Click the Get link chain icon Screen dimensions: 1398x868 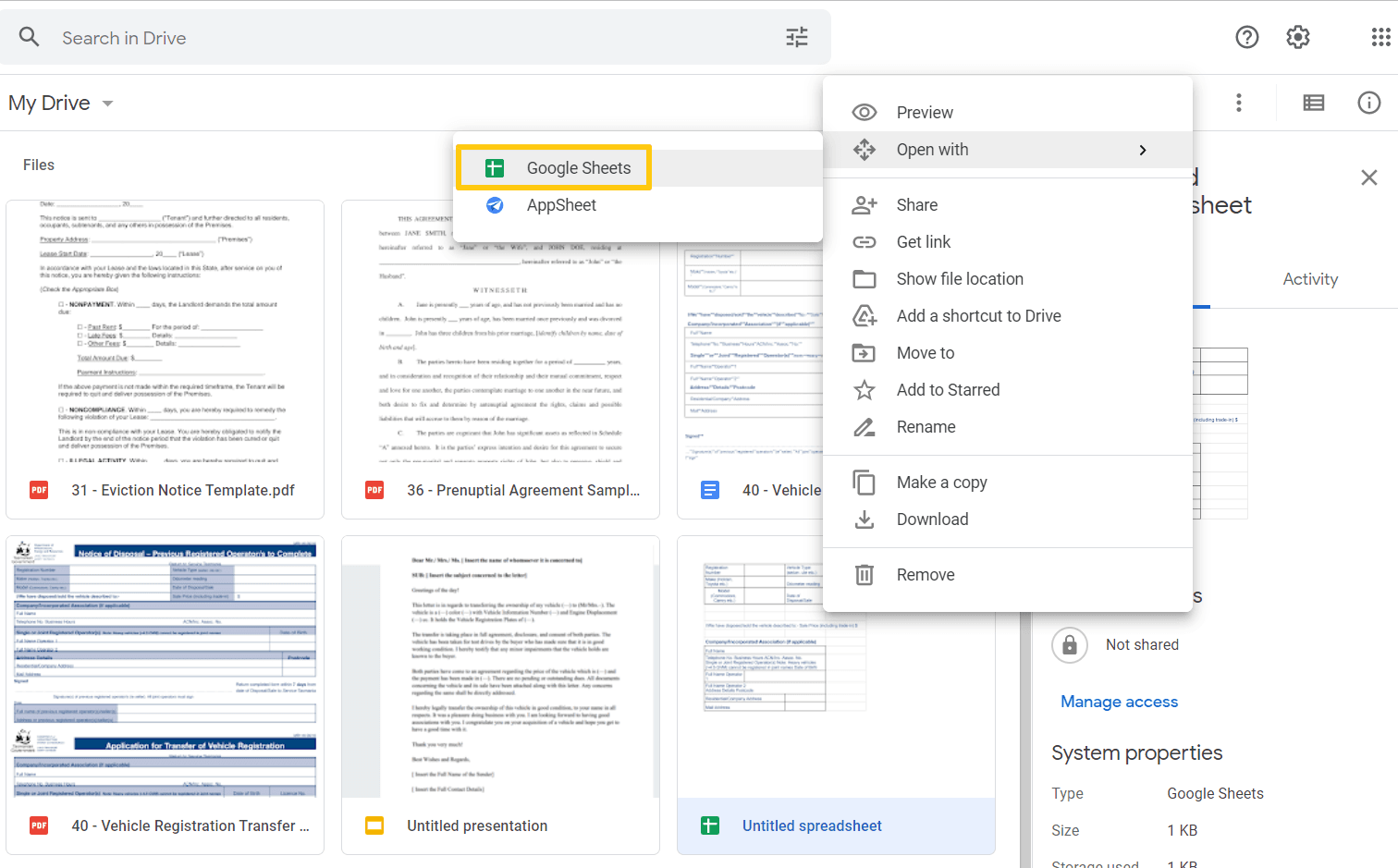click(865, 242)
